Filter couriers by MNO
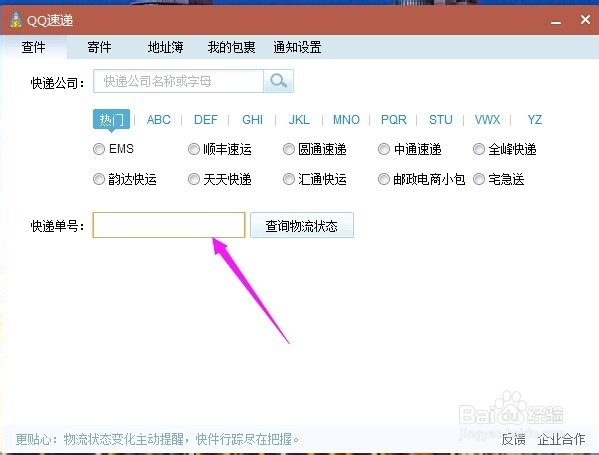This screenshot has width=599, height=455. click(346, 120)
